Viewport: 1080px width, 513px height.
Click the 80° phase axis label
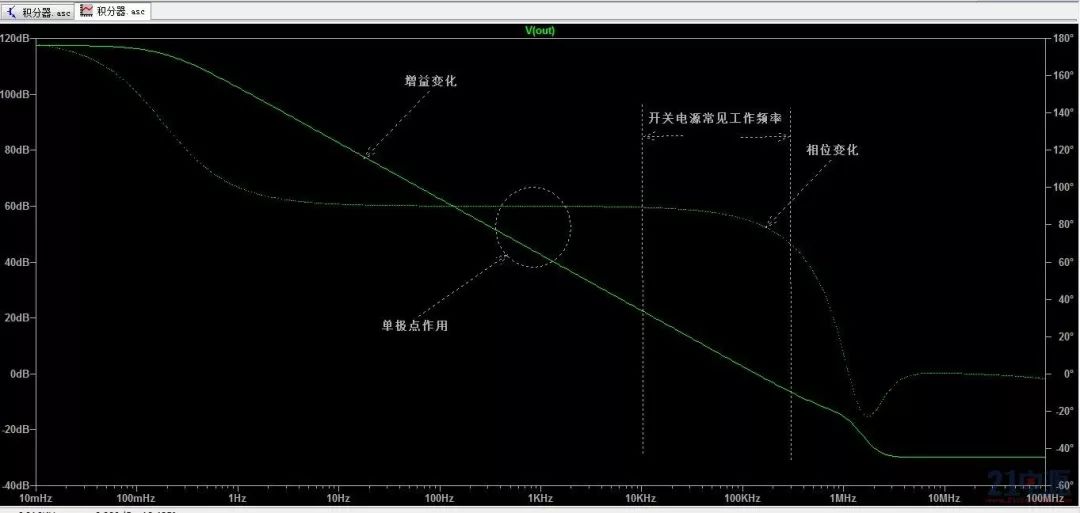[1066, 225]
